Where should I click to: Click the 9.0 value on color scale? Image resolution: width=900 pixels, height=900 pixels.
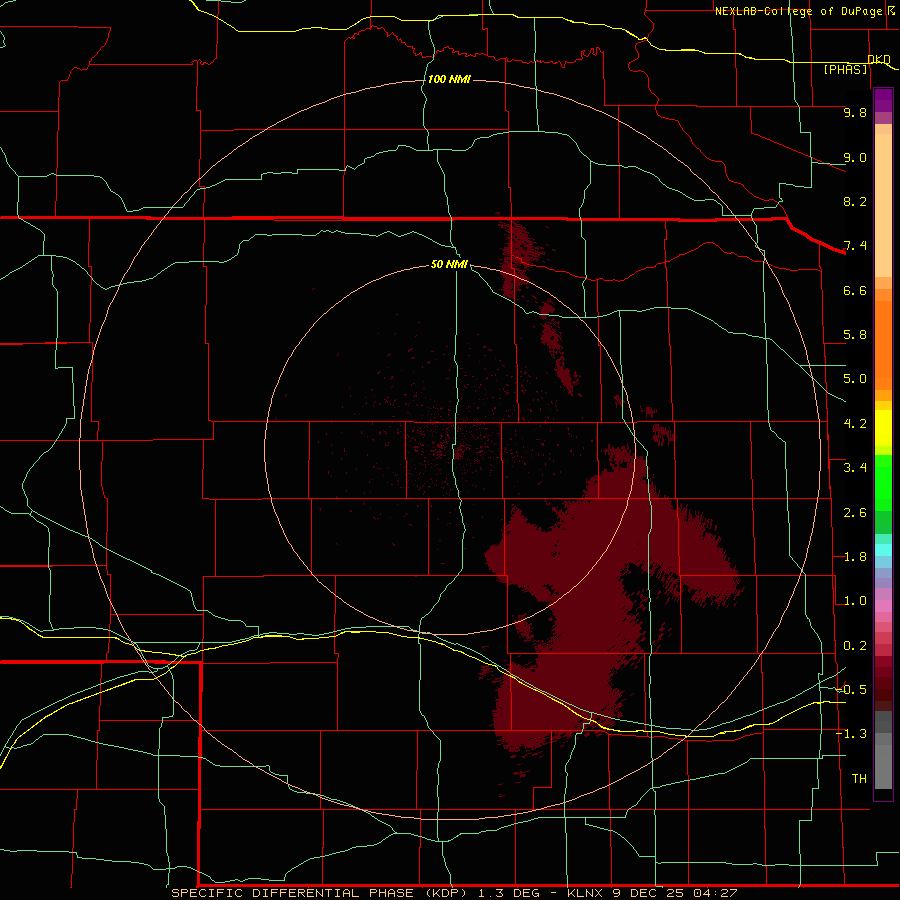pos(855,157)
